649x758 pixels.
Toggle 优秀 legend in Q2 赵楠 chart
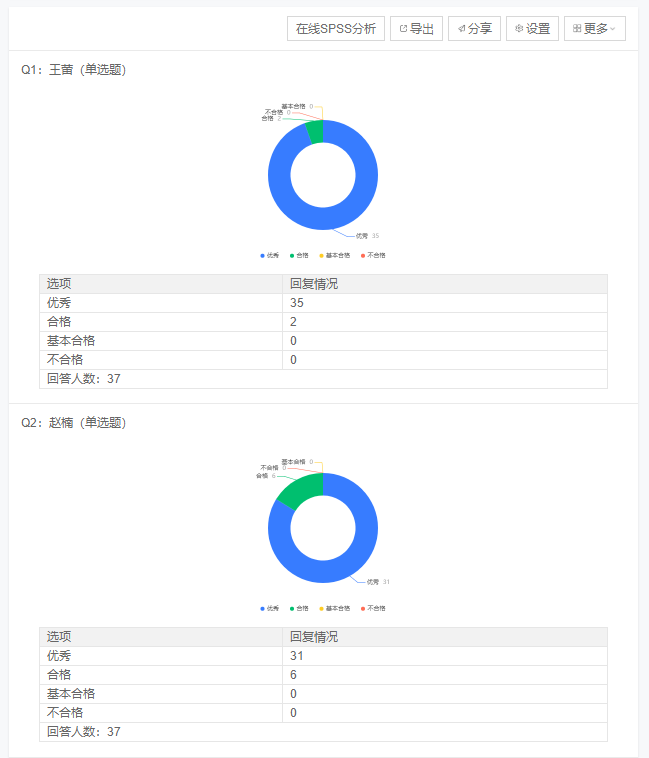coord(270,608)
